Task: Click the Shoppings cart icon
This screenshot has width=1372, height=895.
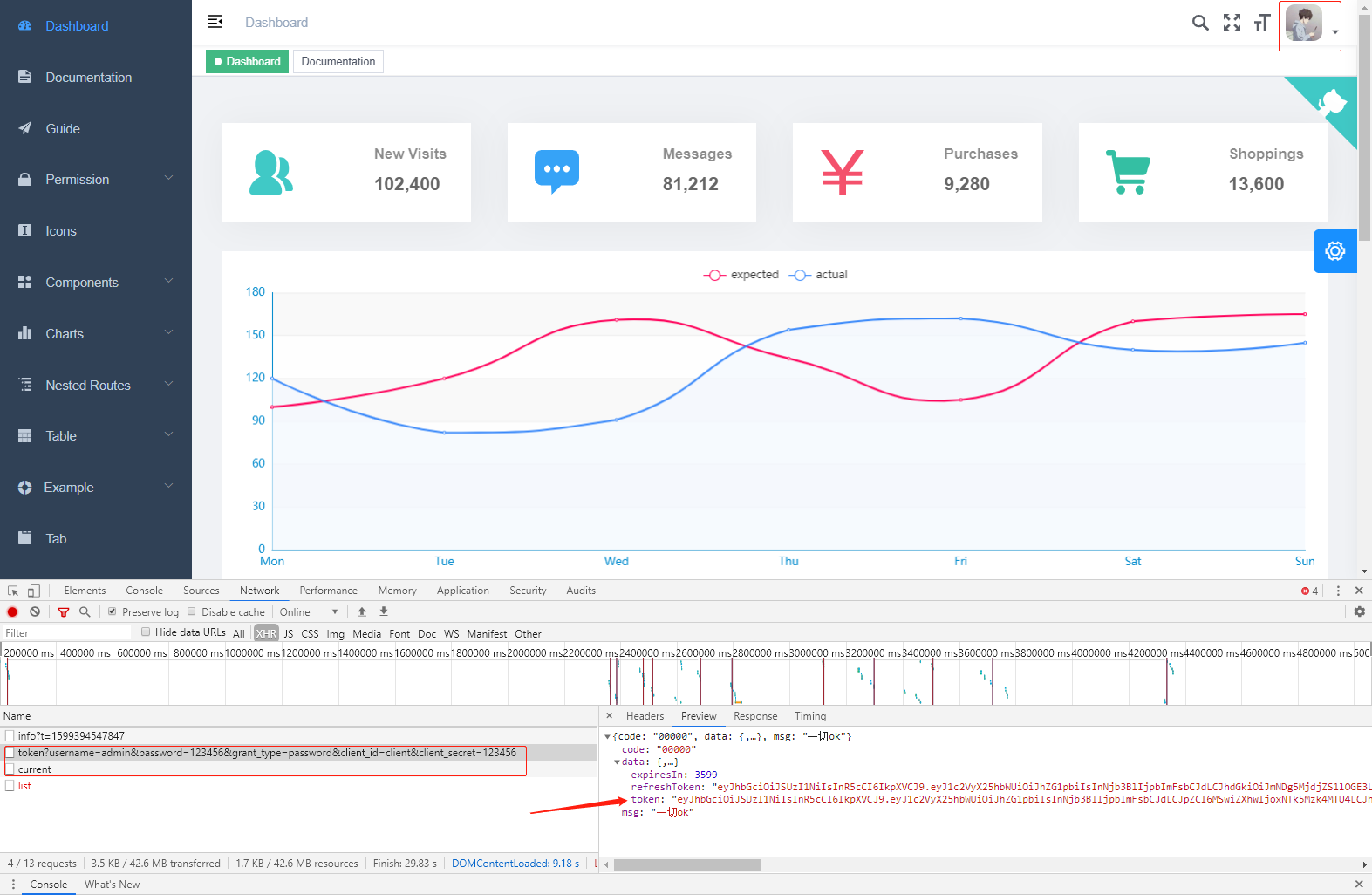Action: pos(1129,172)
